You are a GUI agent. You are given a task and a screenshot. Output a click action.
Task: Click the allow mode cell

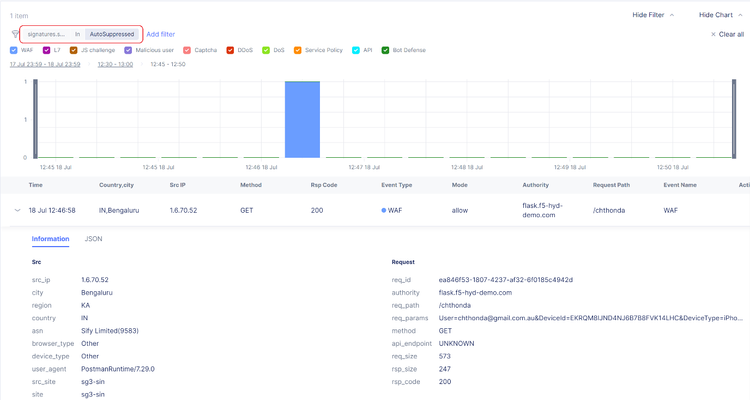[460, 210]
